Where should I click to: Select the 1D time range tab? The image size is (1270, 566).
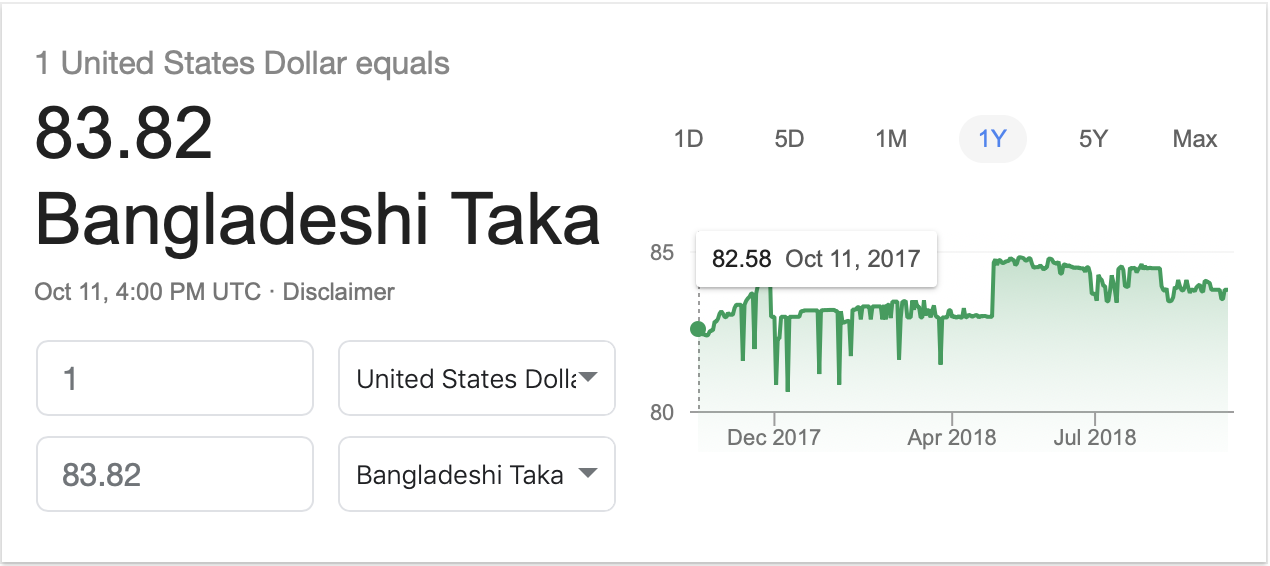pos(688,139)
